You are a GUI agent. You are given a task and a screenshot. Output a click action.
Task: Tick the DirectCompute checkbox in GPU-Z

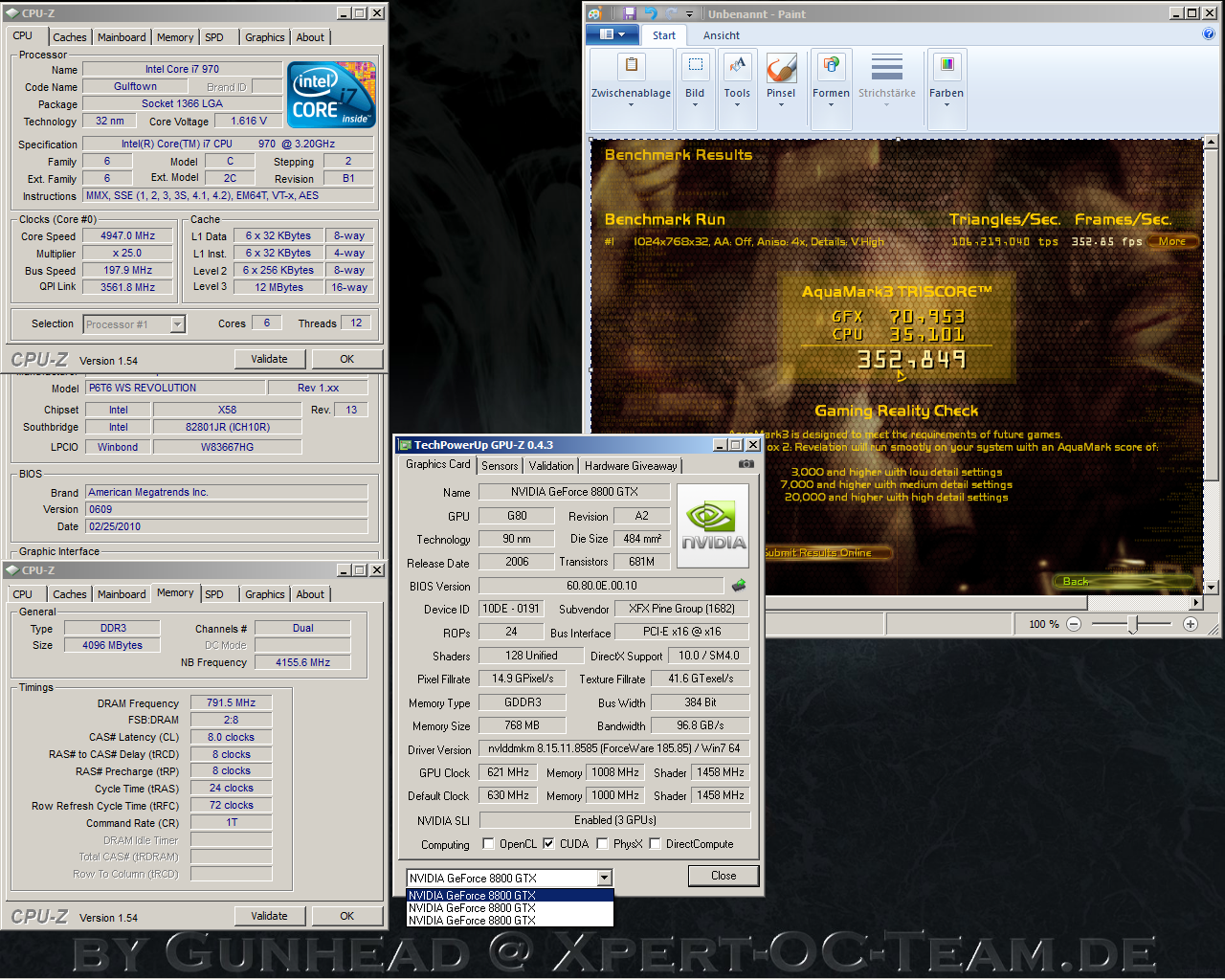(x=655, y=844)
